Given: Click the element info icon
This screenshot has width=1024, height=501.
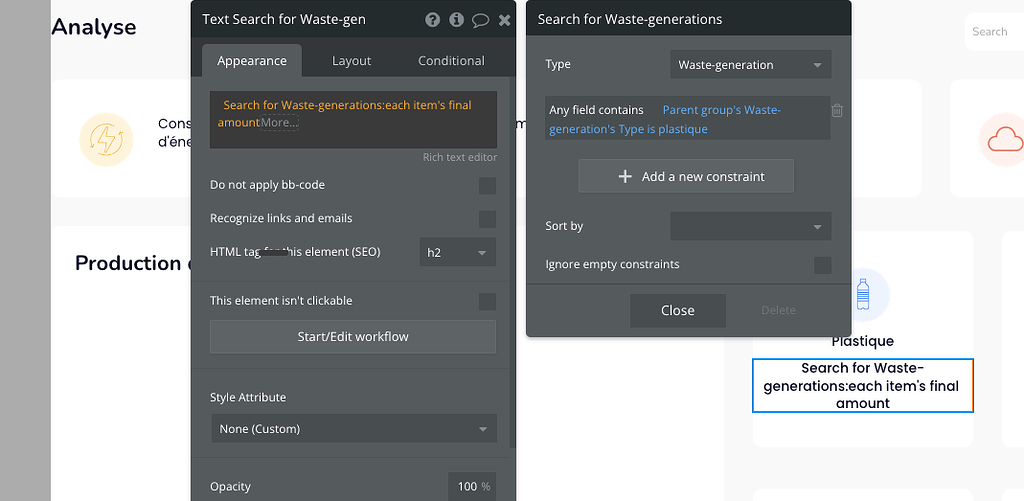Looking at the screenshot, I should pyautogui.click(x=456, y=20).
